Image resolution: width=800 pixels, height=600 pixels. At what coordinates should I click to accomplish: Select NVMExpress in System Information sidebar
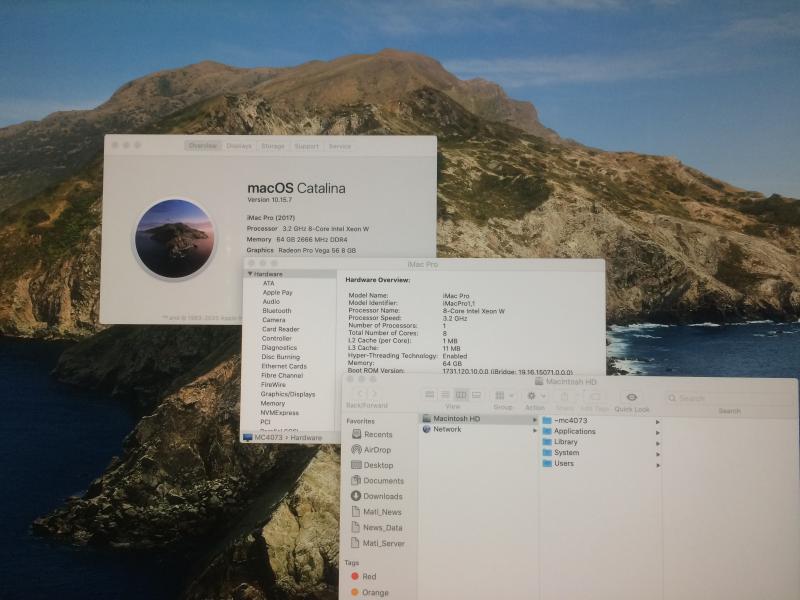(279, 412)
